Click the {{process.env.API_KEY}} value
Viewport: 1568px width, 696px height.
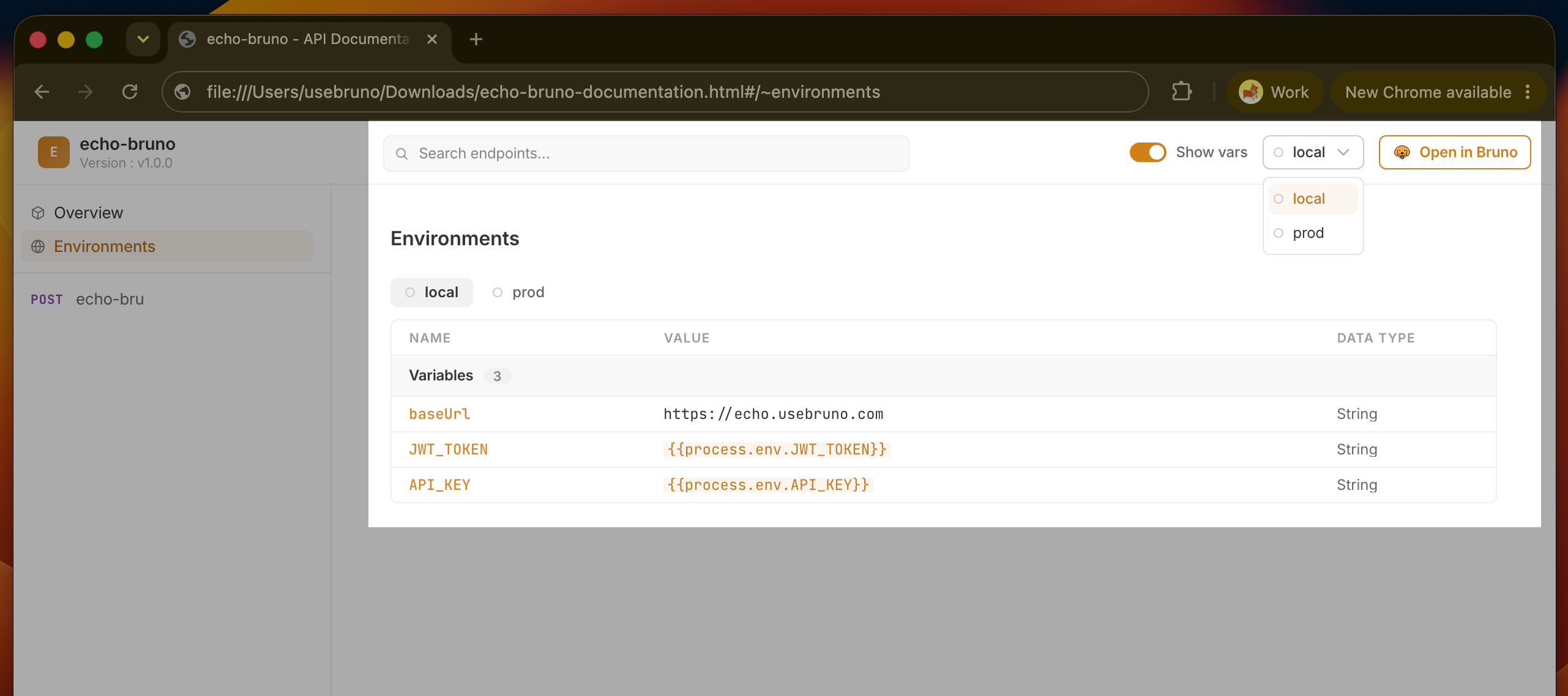click(x=768, y=485)
